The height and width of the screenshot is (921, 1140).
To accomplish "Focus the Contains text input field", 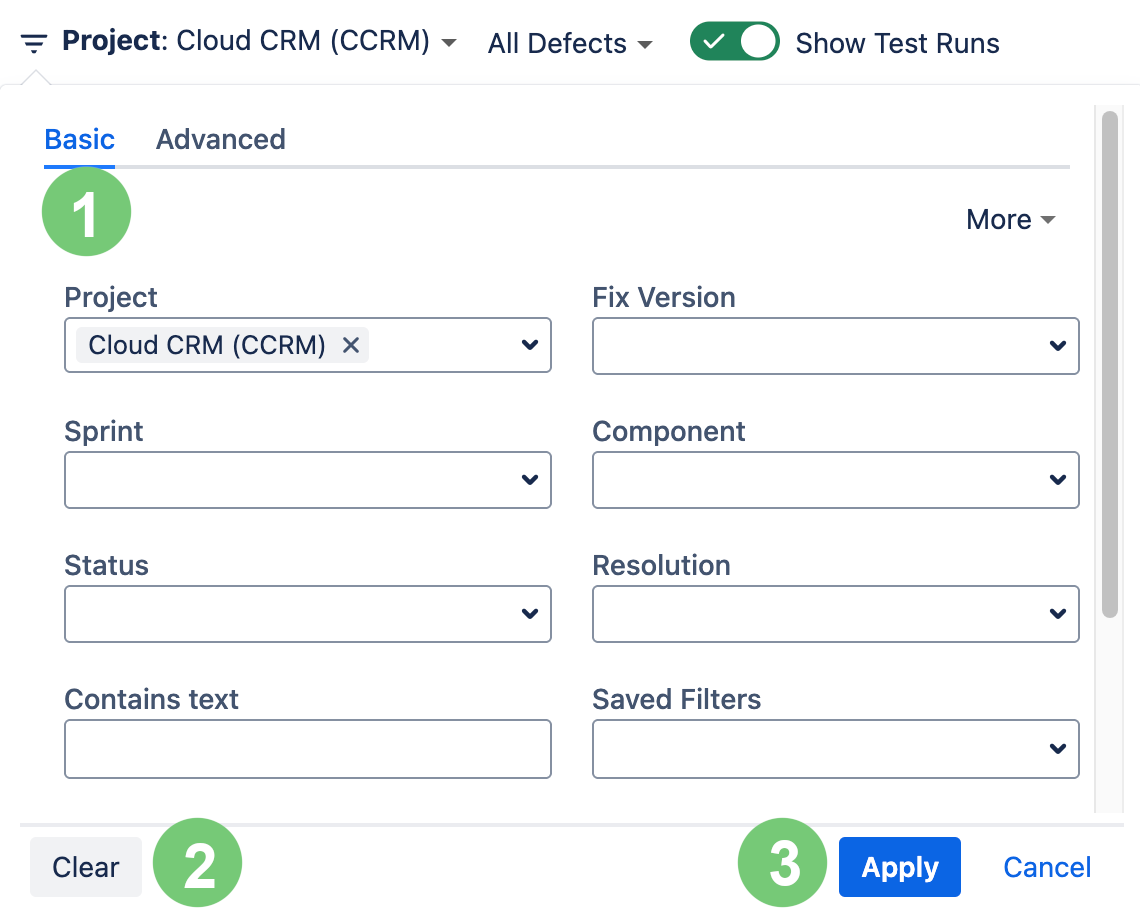I will coord(308,749).
